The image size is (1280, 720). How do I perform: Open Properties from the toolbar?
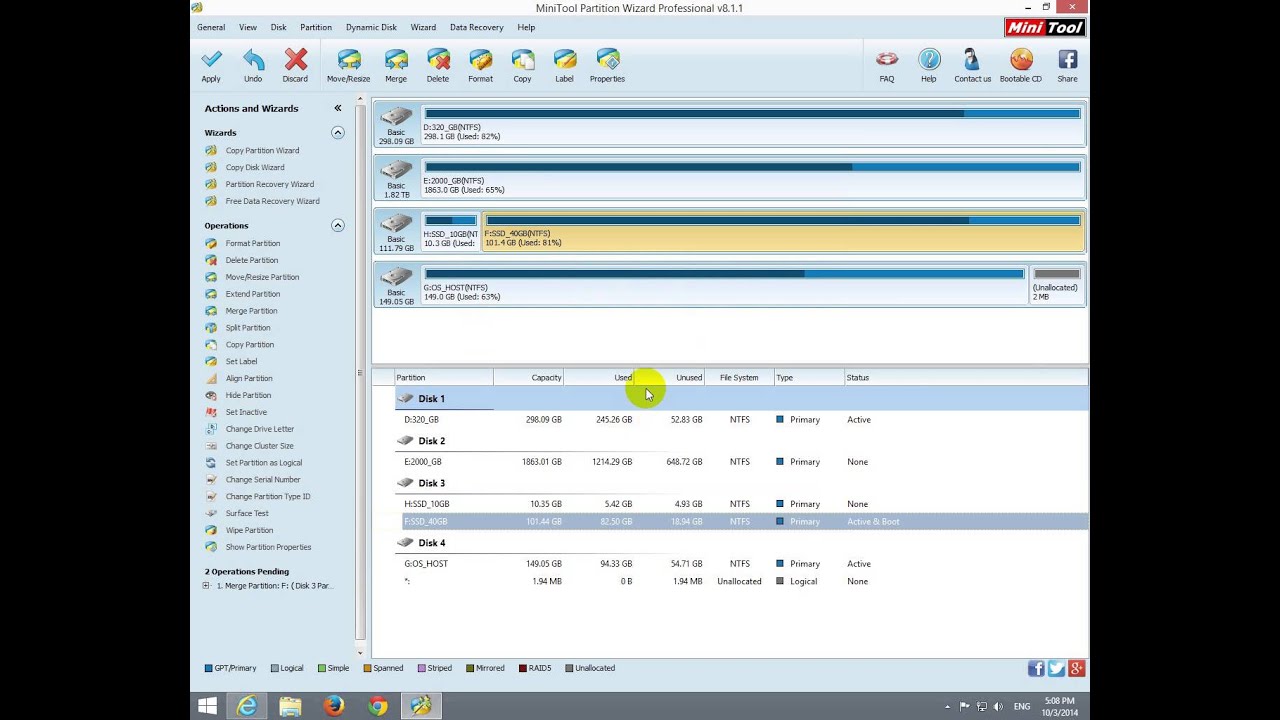coord(607,65)
